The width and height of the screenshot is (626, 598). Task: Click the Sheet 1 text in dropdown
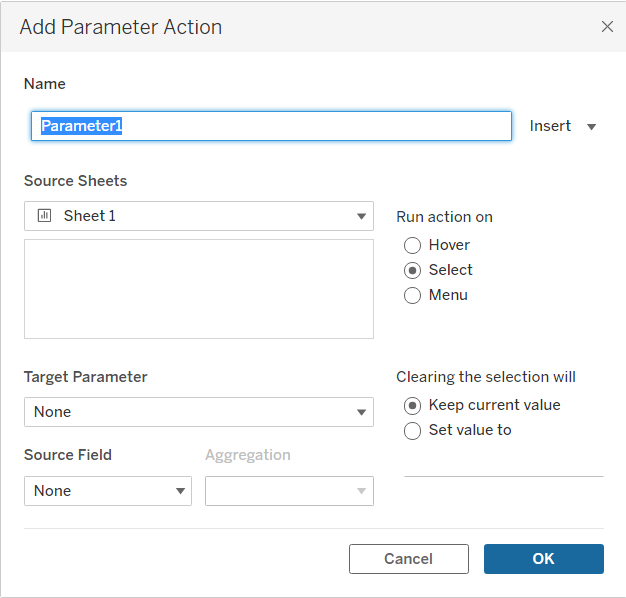(90, 216)
